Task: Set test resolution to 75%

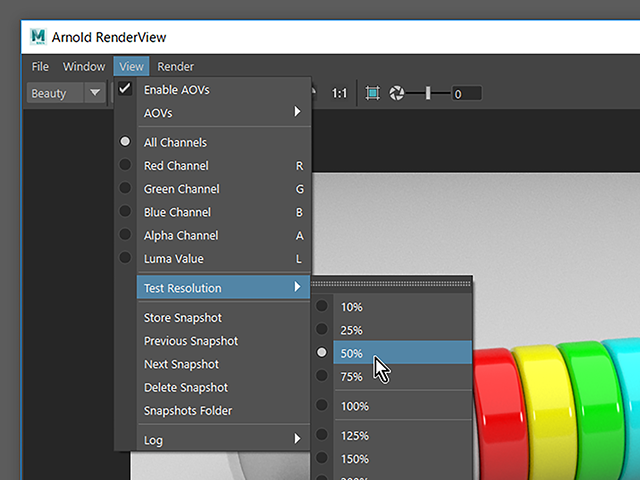Action: pyautogui.click(x=393, y=376)
